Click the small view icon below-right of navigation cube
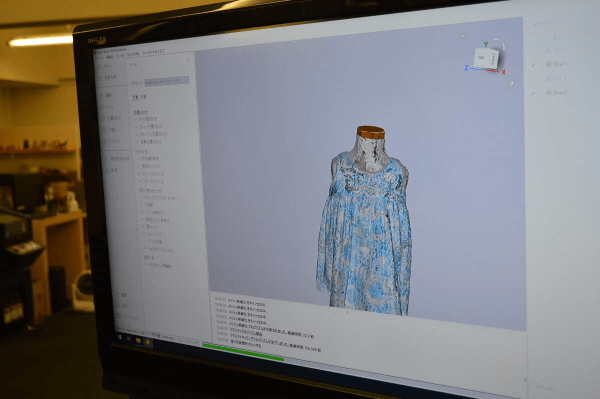Screen dimensions: 600x399 (x=510, y=82)
